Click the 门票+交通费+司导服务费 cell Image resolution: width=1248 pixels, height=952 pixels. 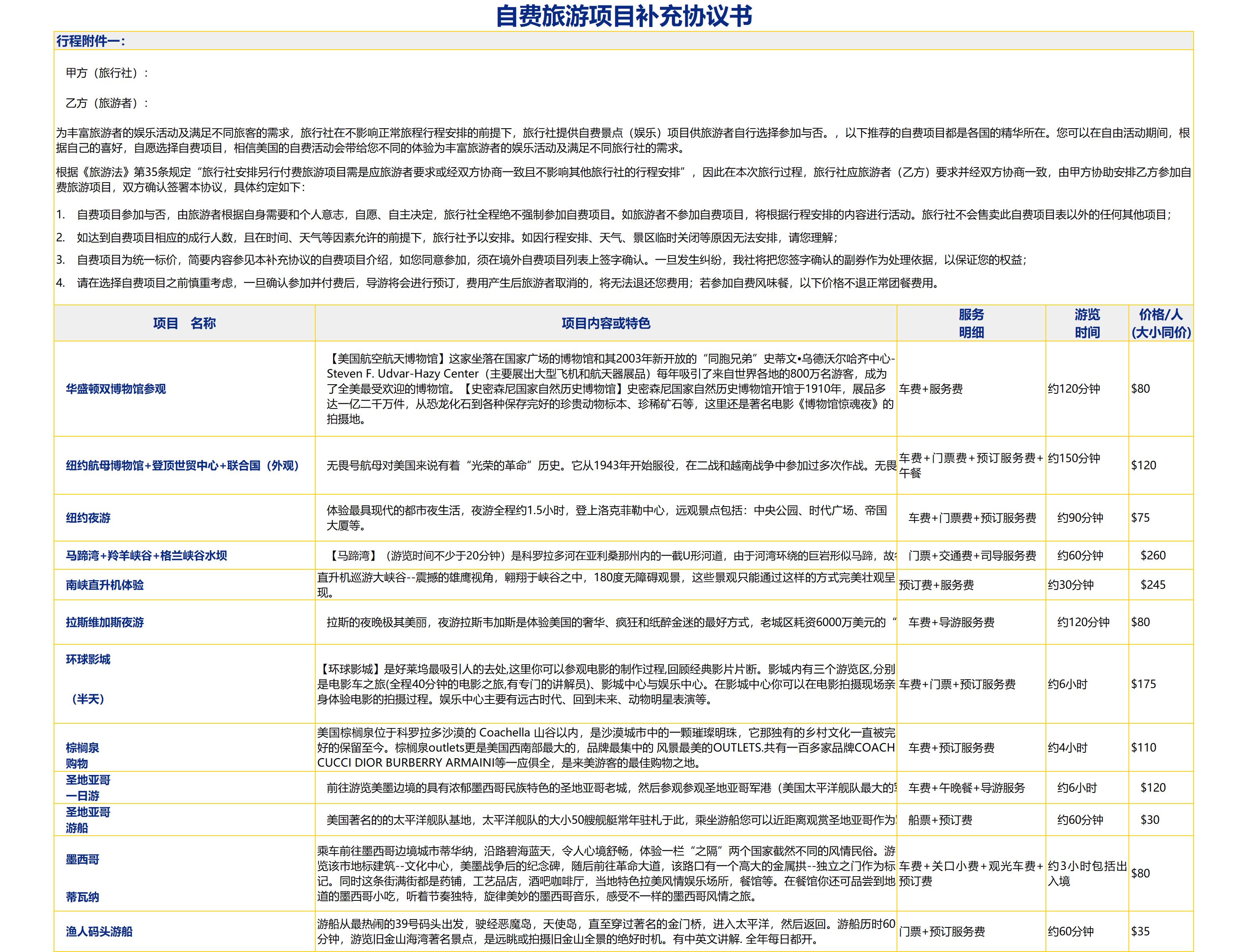pyautogui.click(x=971, y=555)
